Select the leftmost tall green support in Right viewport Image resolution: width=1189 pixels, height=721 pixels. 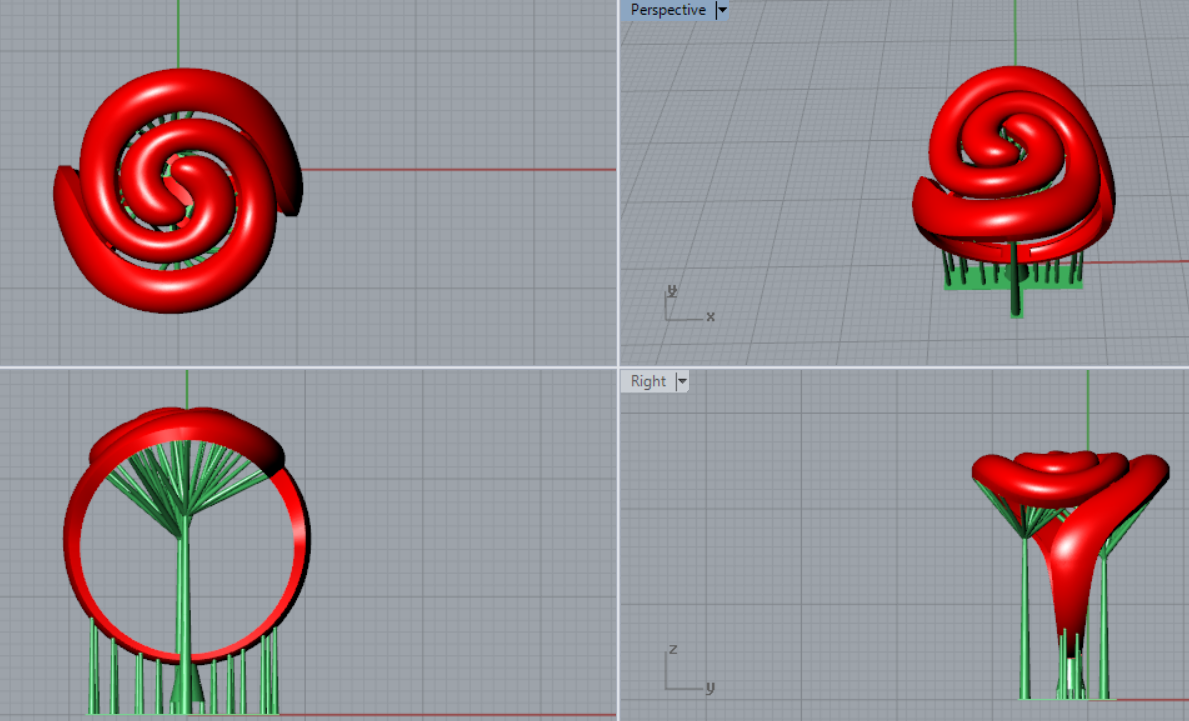pos(1026,620)
